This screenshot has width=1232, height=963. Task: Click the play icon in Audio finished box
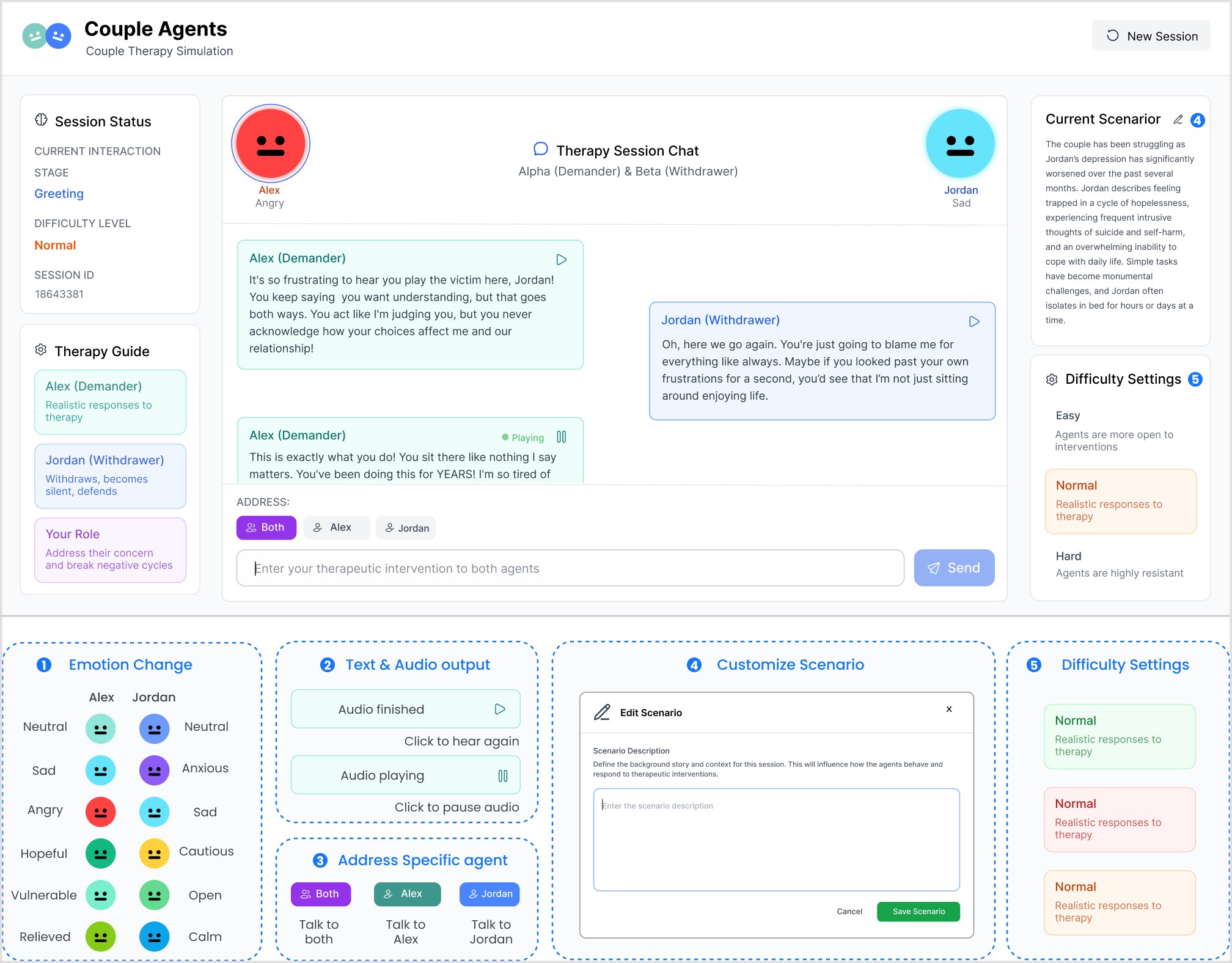(x=499, y=709)
